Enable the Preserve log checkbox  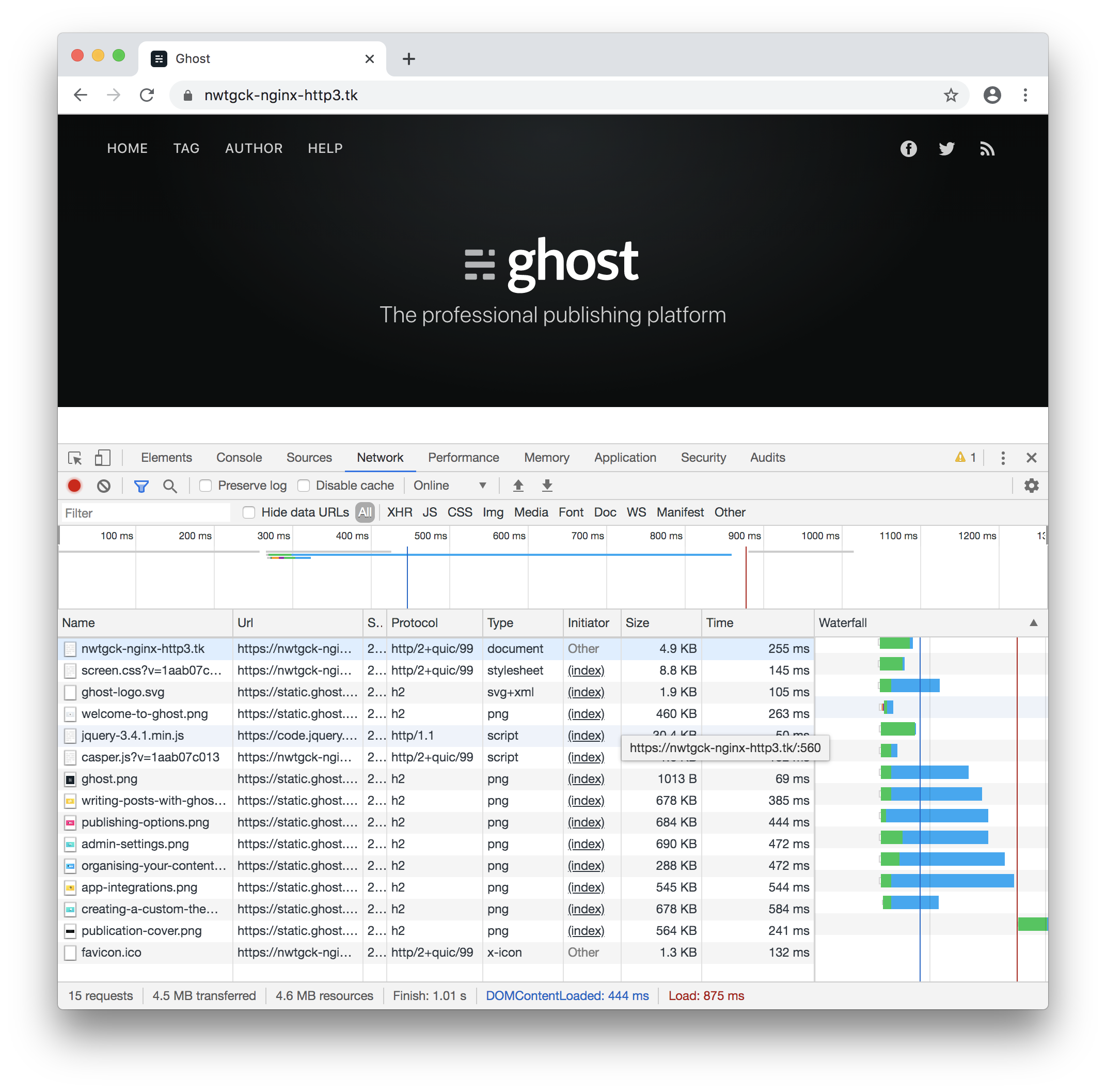pyautogui.click(x=206, y=486)
